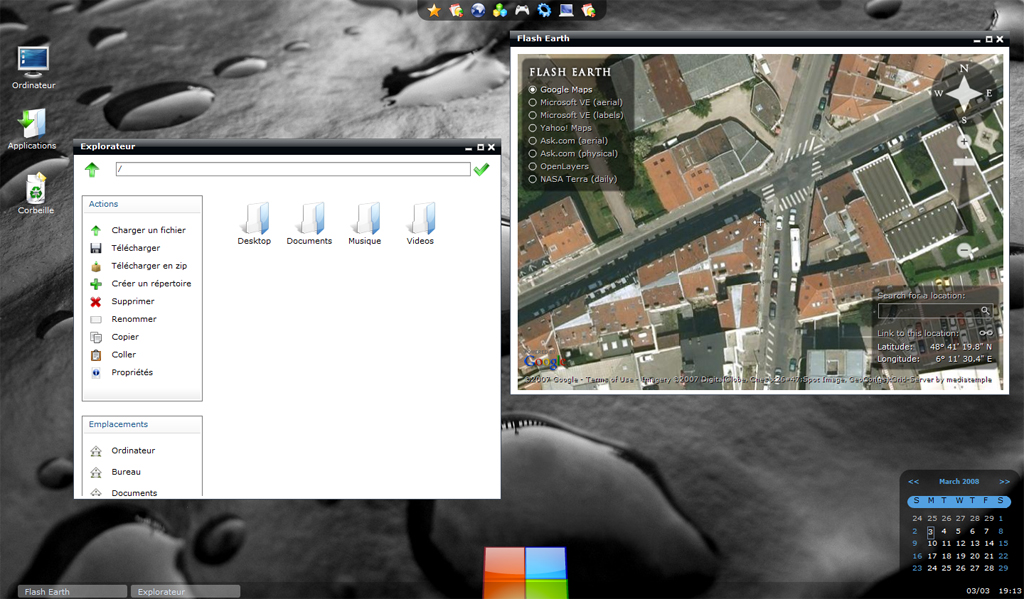The height and width of the screenshot is (599, 1024).
Task: Open the Corbeille recycle bin icon
Action: click(x=36, y=193)
